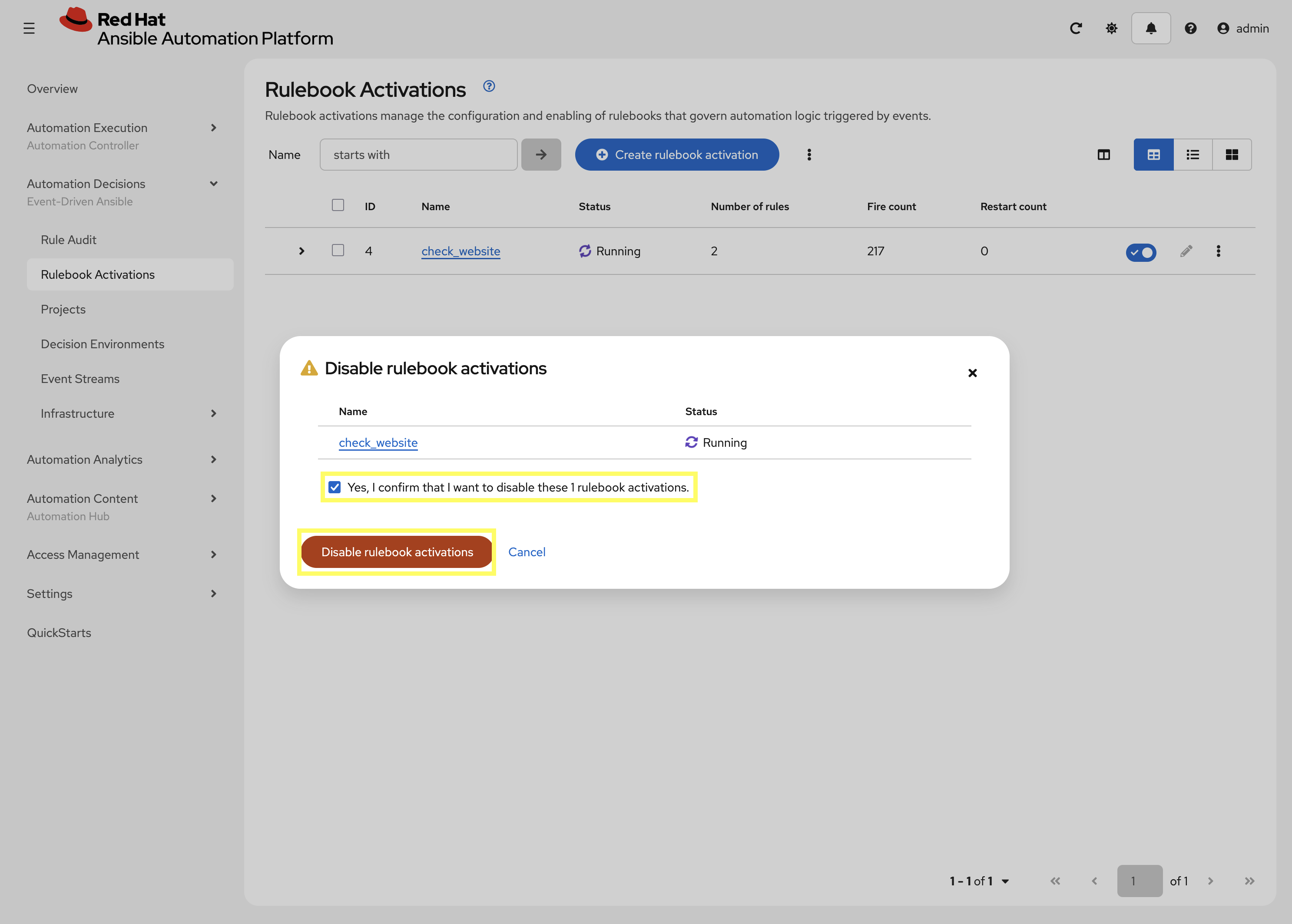
Task: Cancel the disable confirmation dialog
Action: pos(527,551)
